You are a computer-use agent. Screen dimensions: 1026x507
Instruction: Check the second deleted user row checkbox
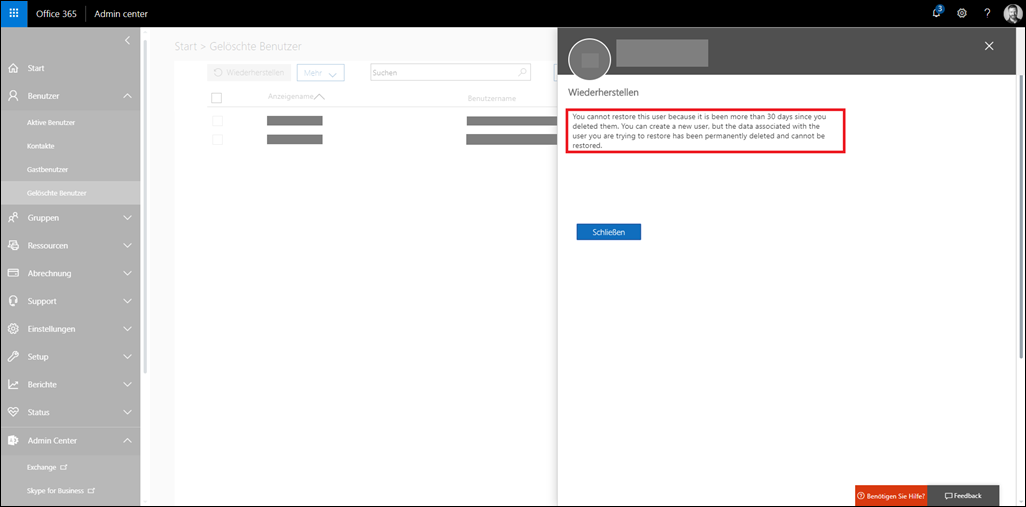tap(216, 139)
